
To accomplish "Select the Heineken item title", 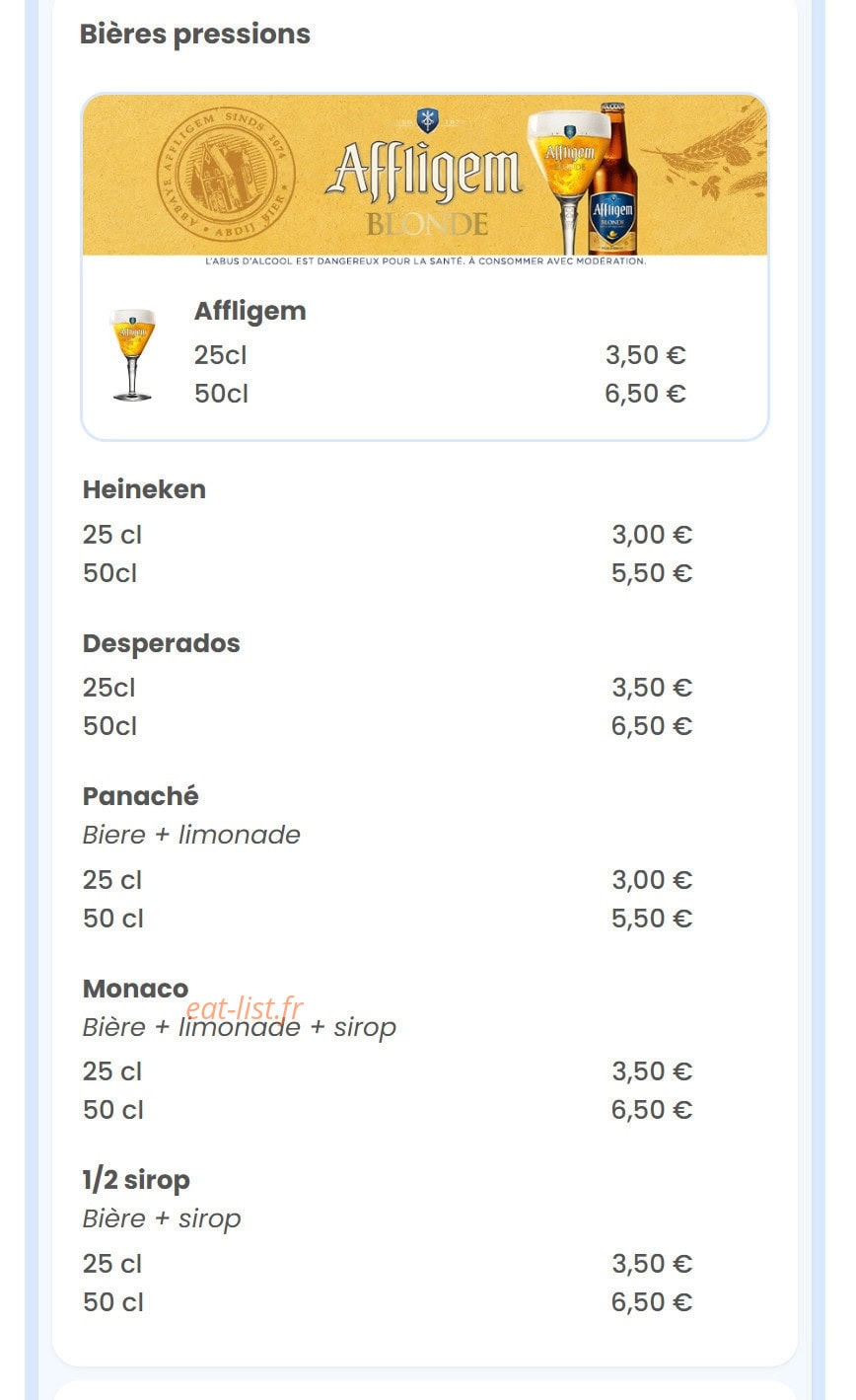I will [144, 489].
